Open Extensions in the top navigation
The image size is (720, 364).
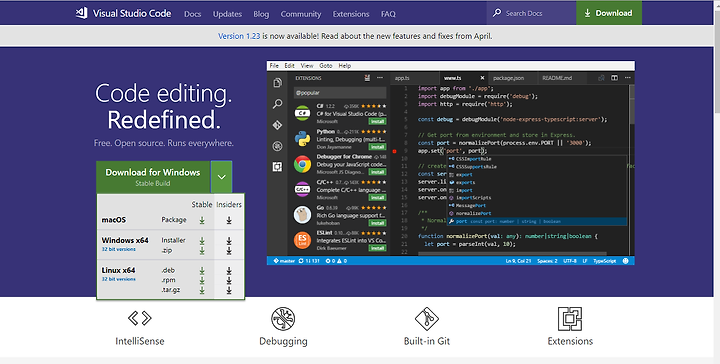[x=351, y=14]
